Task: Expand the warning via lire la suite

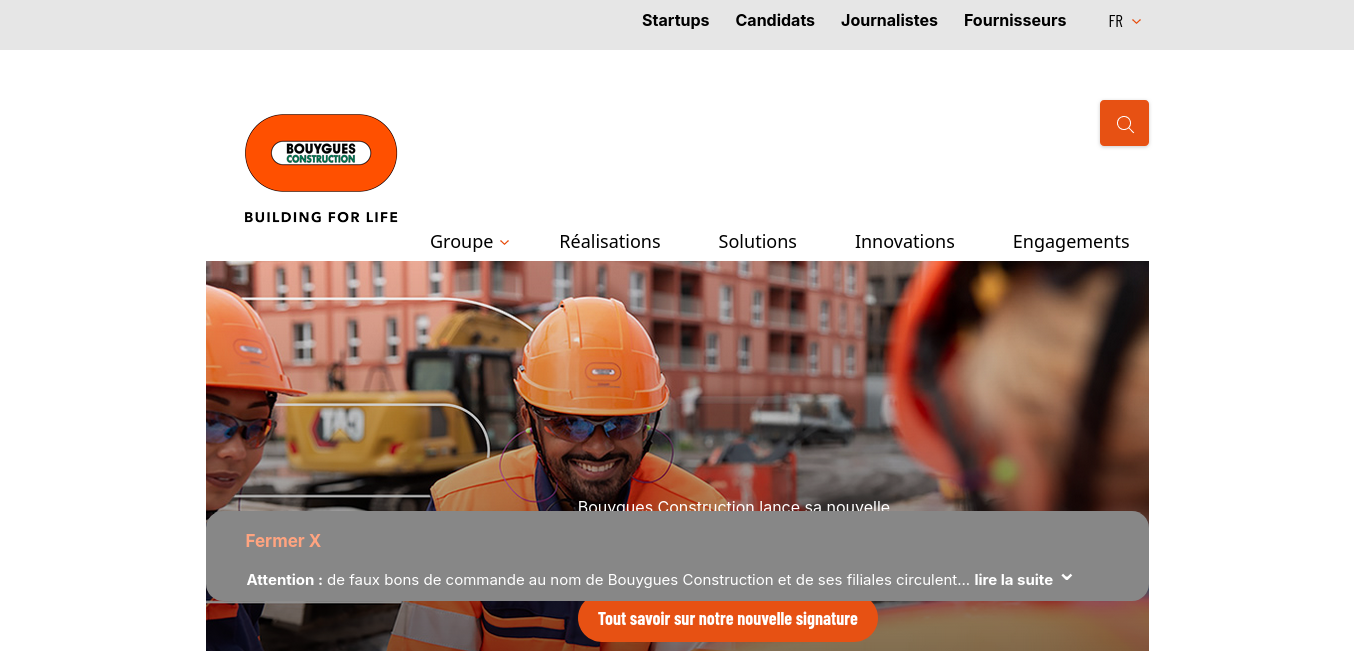Action: point(1014,580)
